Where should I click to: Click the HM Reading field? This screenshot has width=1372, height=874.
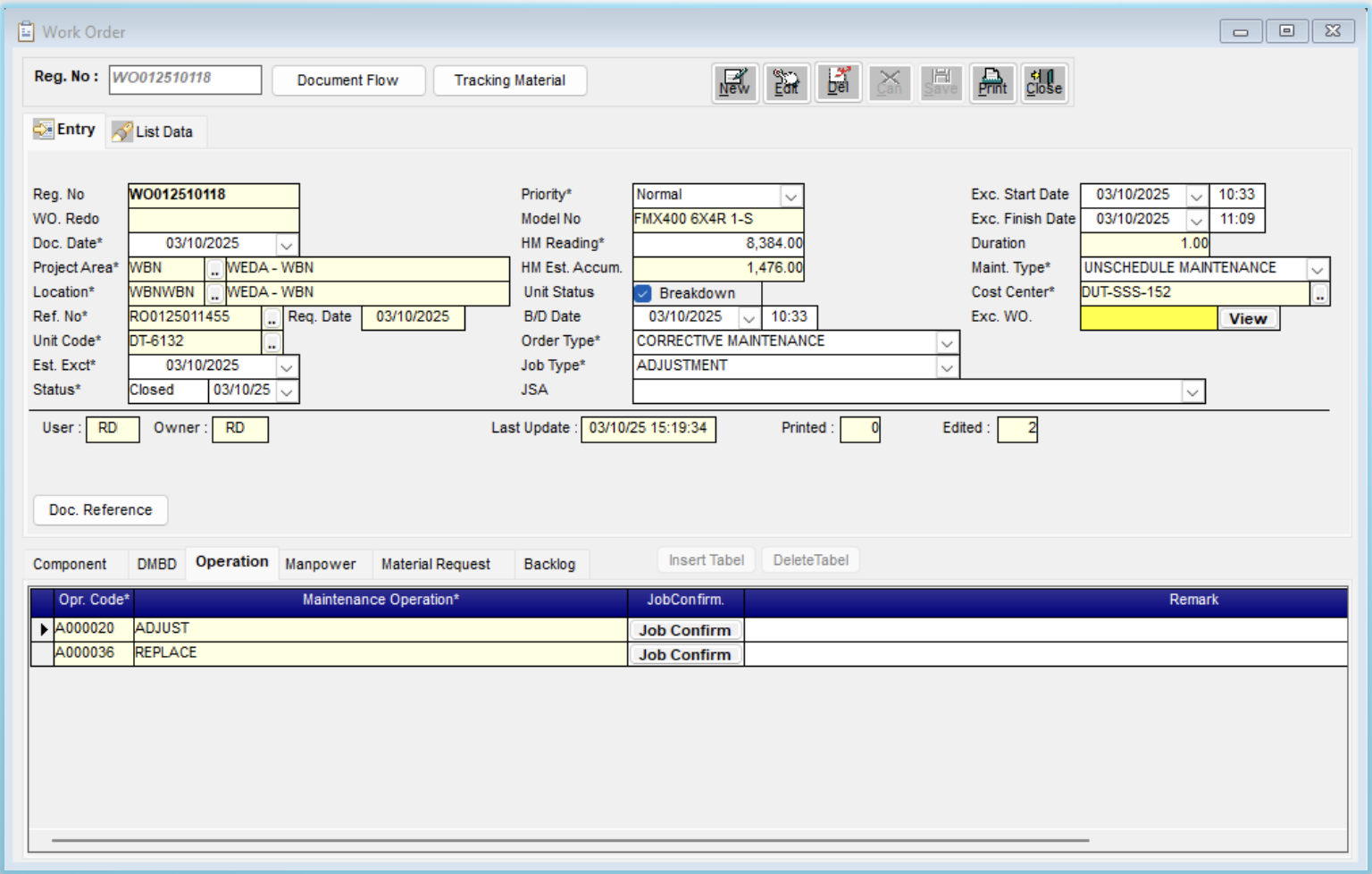click(718, 244)
